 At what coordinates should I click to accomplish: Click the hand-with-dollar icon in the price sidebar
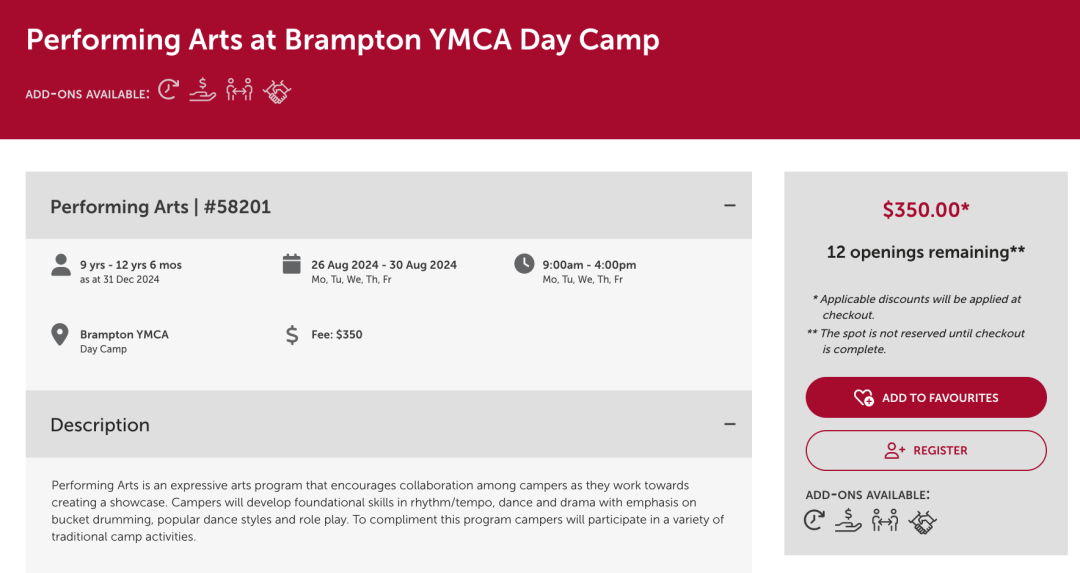(849, 520)
